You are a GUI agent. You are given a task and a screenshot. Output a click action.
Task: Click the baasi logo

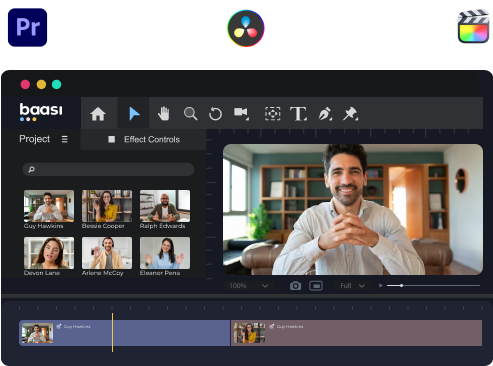pyautogui.click(x=41, y=112)
